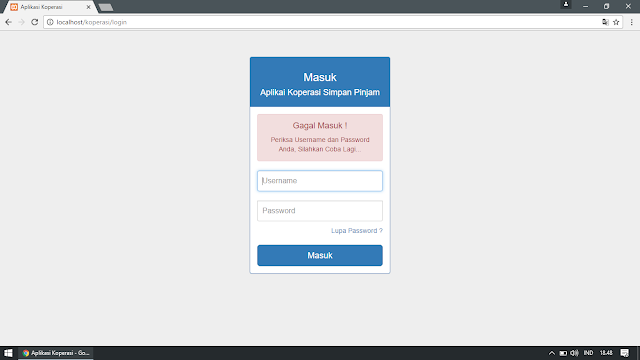Image resolution: width=640 pixels, height=360 pixels.
Task: Click the volume tray icon
Action: (x=574, y=353)
